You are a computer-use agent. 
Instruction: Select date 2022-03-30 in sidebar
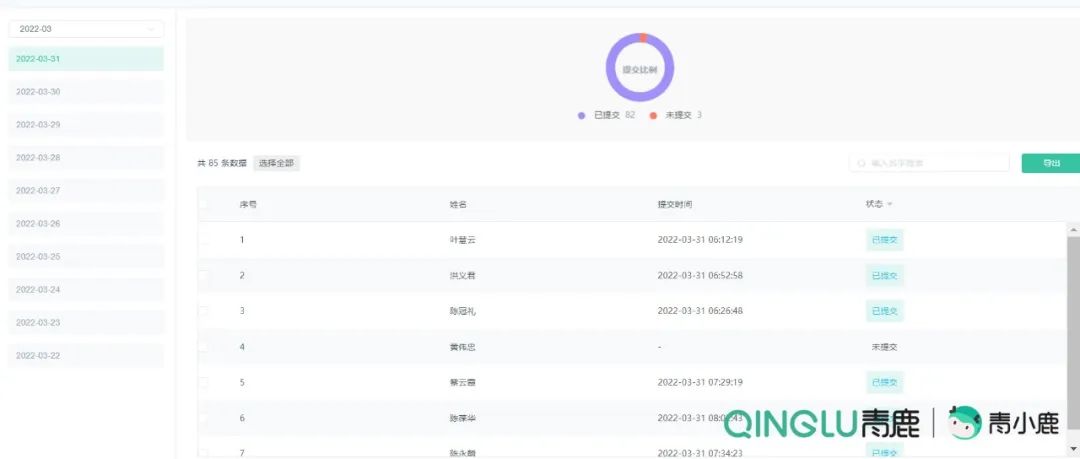pyautogui.click(x=85, y=92)
